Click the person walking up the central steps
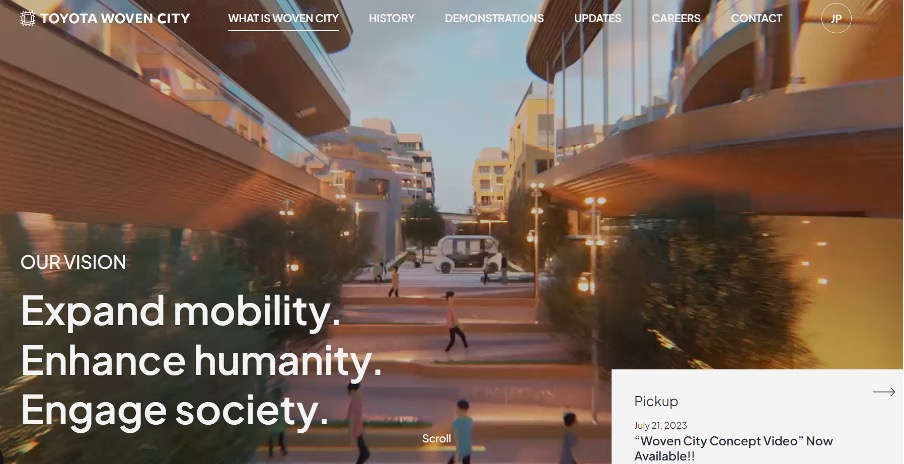Viewport: 904px width, 464px height. coord(454,321)
